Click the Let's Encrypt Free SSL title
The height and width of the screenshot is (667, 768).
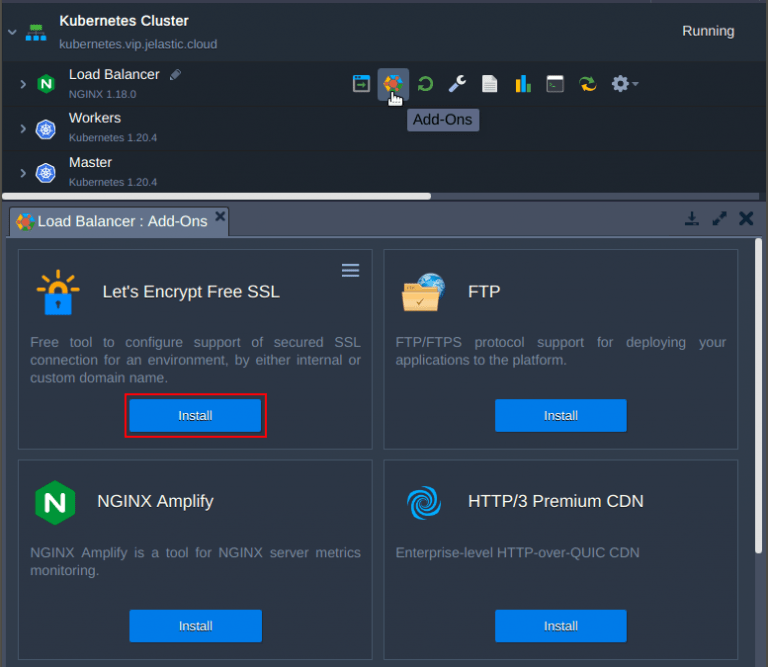click(x=191, y=292)
